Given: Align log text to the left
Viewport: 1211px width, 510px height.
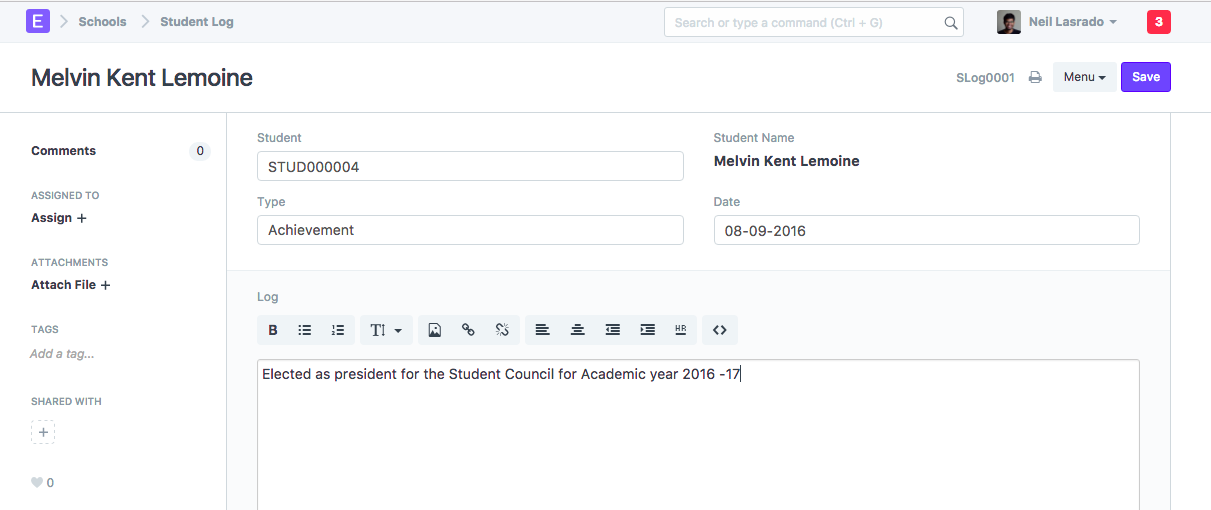Looking at the screenshot, I should click(542, 330).
